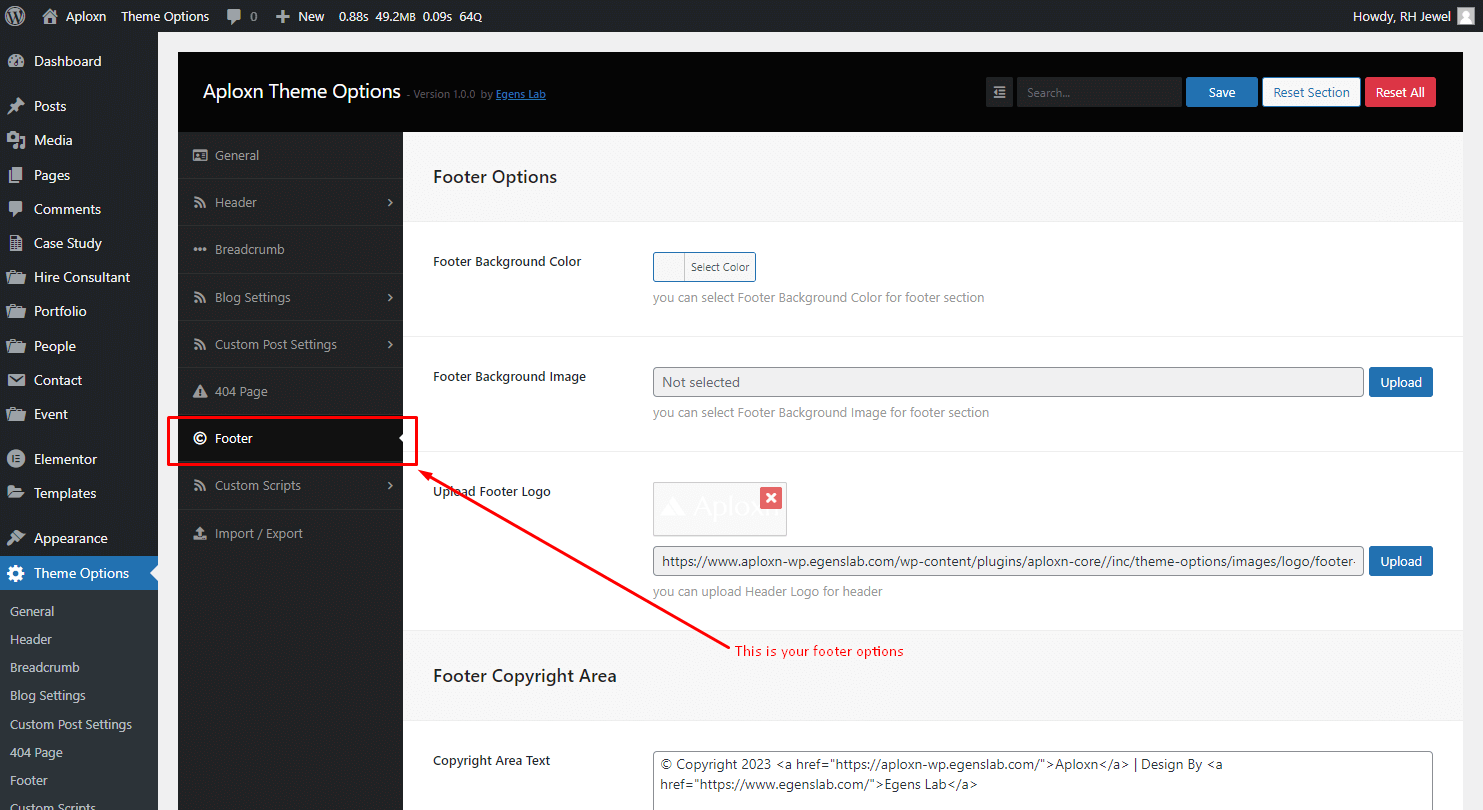The image size is (1483, 810).
Task: Open Custom Post Settings submenu in sidebar
Action: [x=71, y=724]
